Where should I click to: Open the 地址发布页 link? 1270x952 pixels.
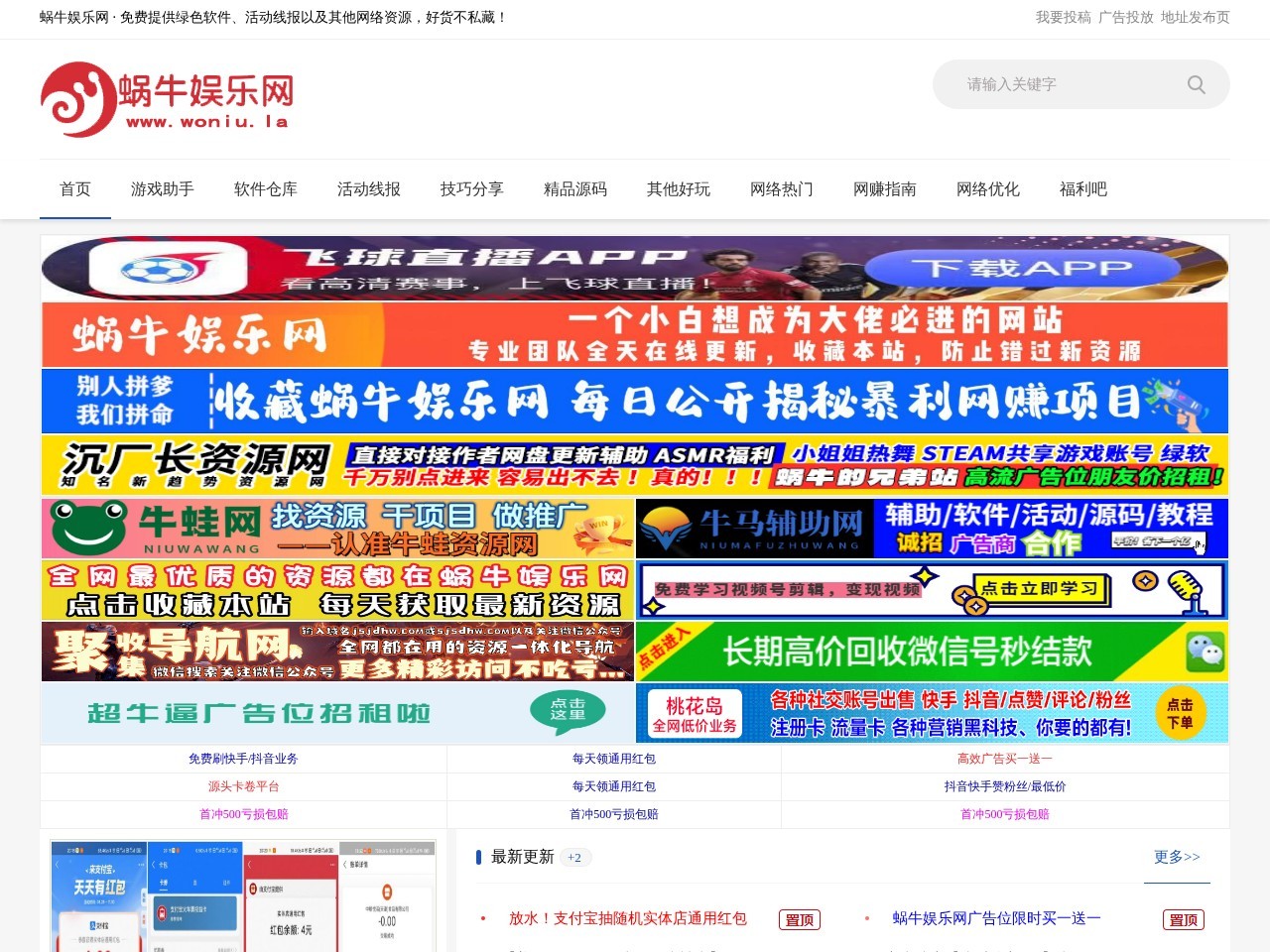click(1196, 17)
